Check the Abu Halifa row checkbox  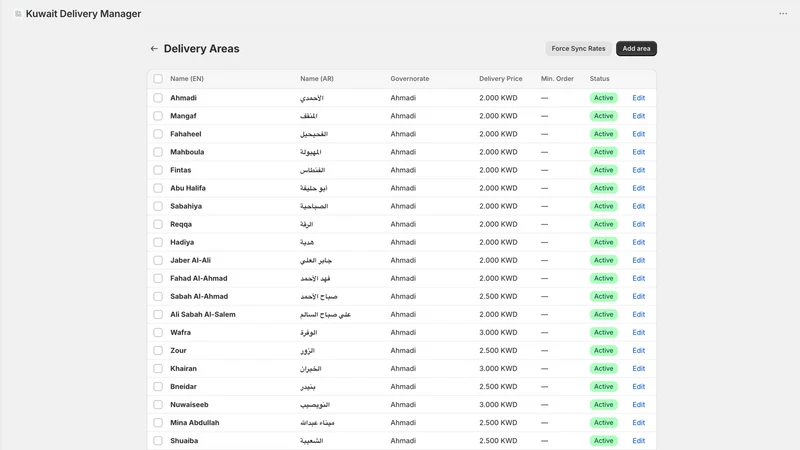coord(158,188)
